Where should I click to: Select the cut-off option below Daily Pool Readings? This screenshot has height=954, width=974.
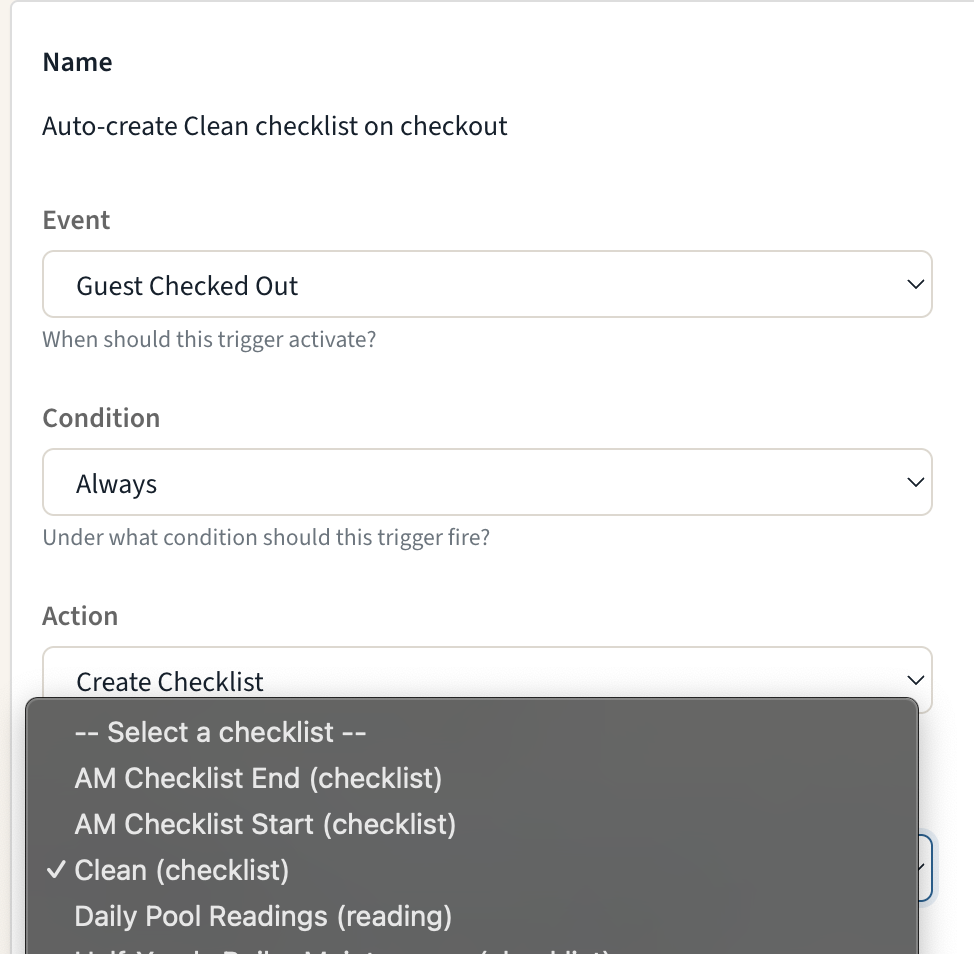tap(472, 948)
